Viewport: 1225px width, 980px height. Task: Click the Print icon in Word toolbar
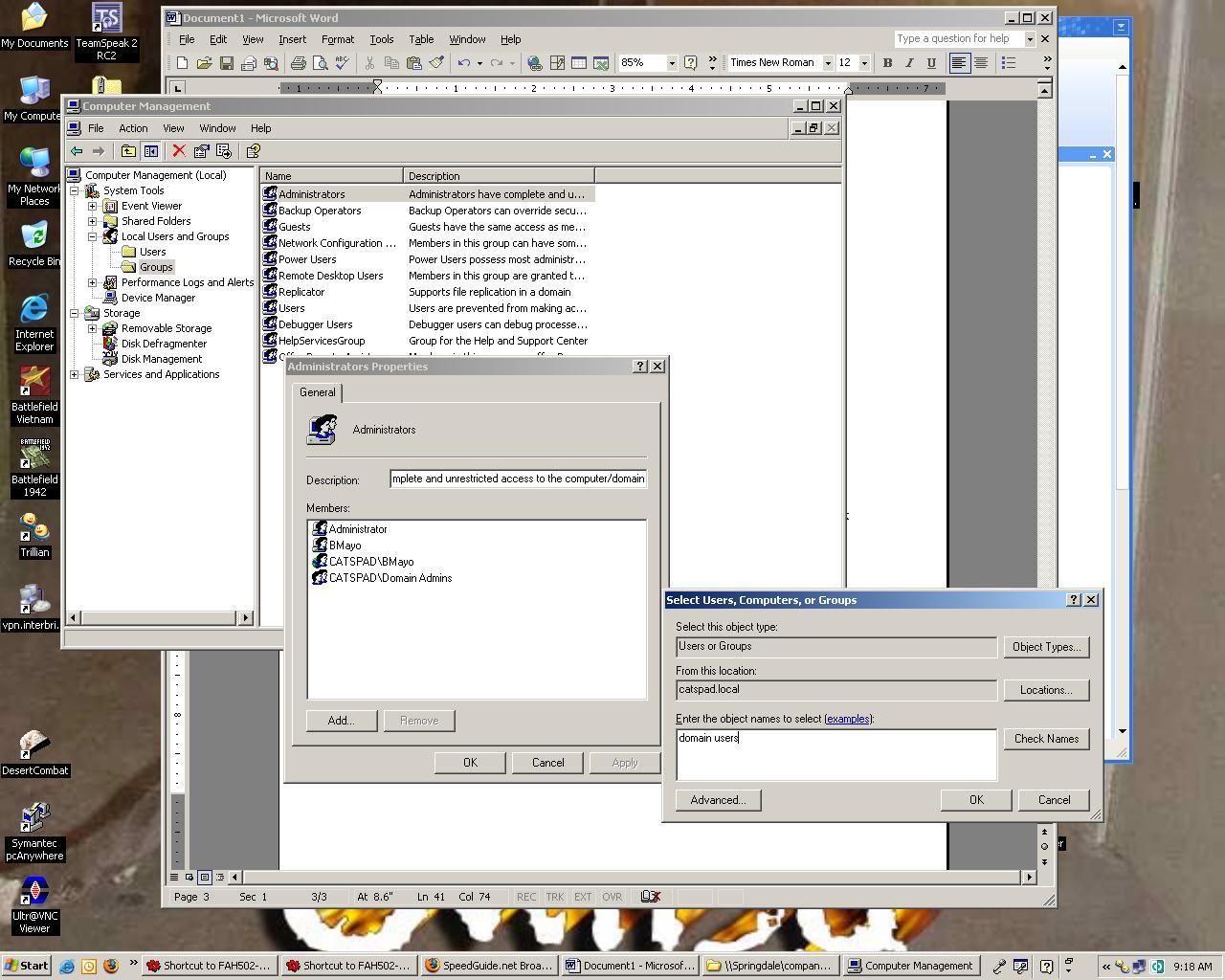[298, 63]
